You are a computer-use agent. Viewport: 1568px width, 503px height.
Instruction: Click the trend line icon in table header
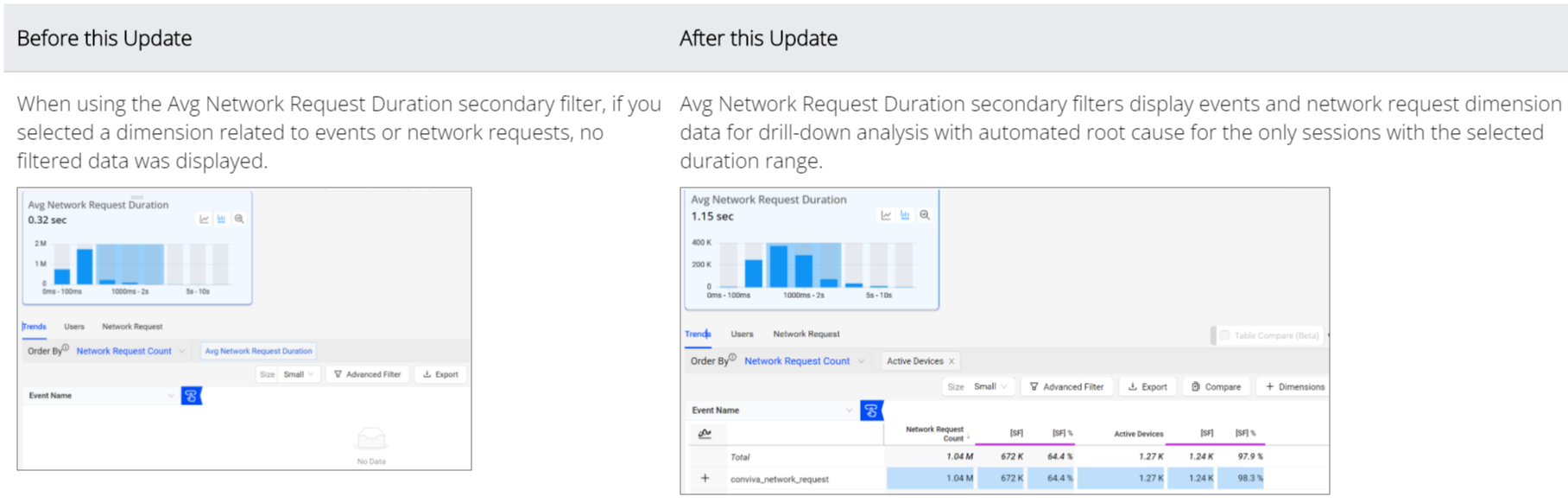[705, 434]
